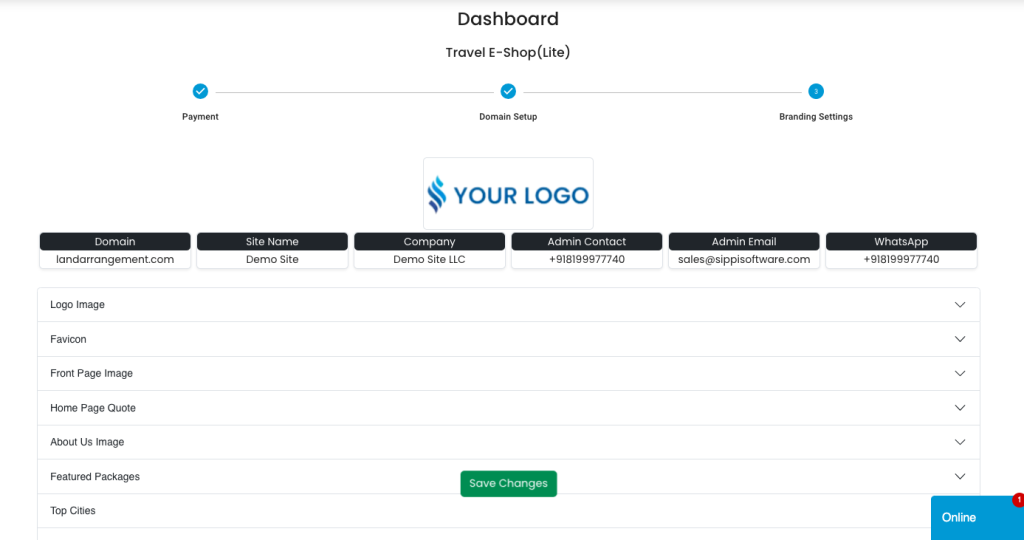Image resolution: width=1024 pixels, height=540 pixels.
Task: Click the chat notification badge
Action: tap(1018, 500)
